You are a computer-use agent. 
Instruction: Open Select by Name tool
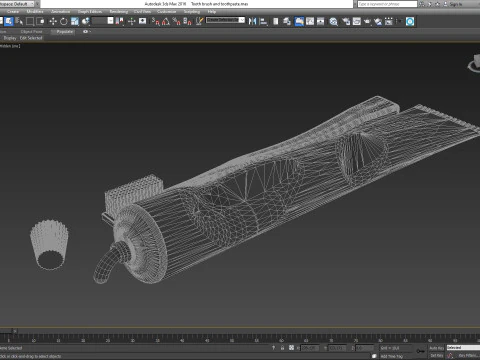point(19,21)
